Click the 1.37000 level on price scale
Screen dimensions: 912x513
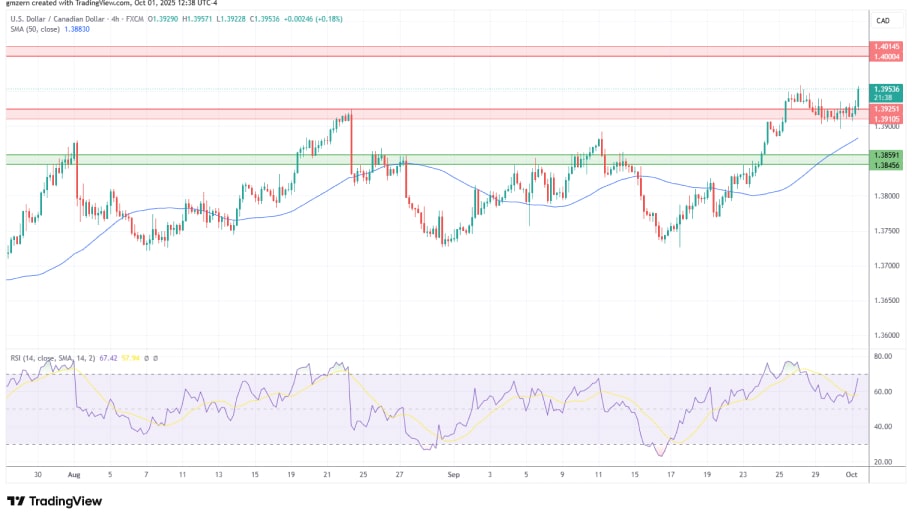pos(886,266)
